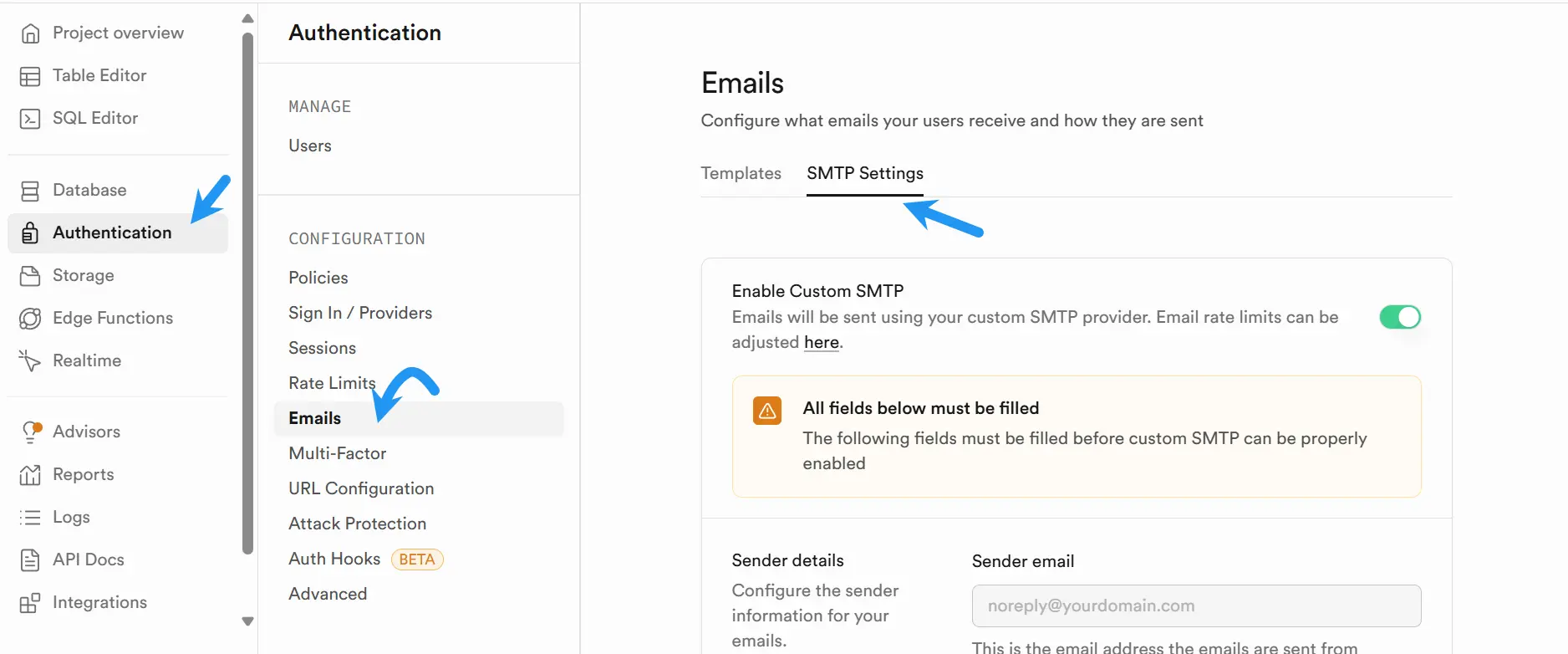The width and height of the screenshot is (1568, 654).
Task: Open the API Docs document icon
Action: pyautogui.click(x=30, y=560)
